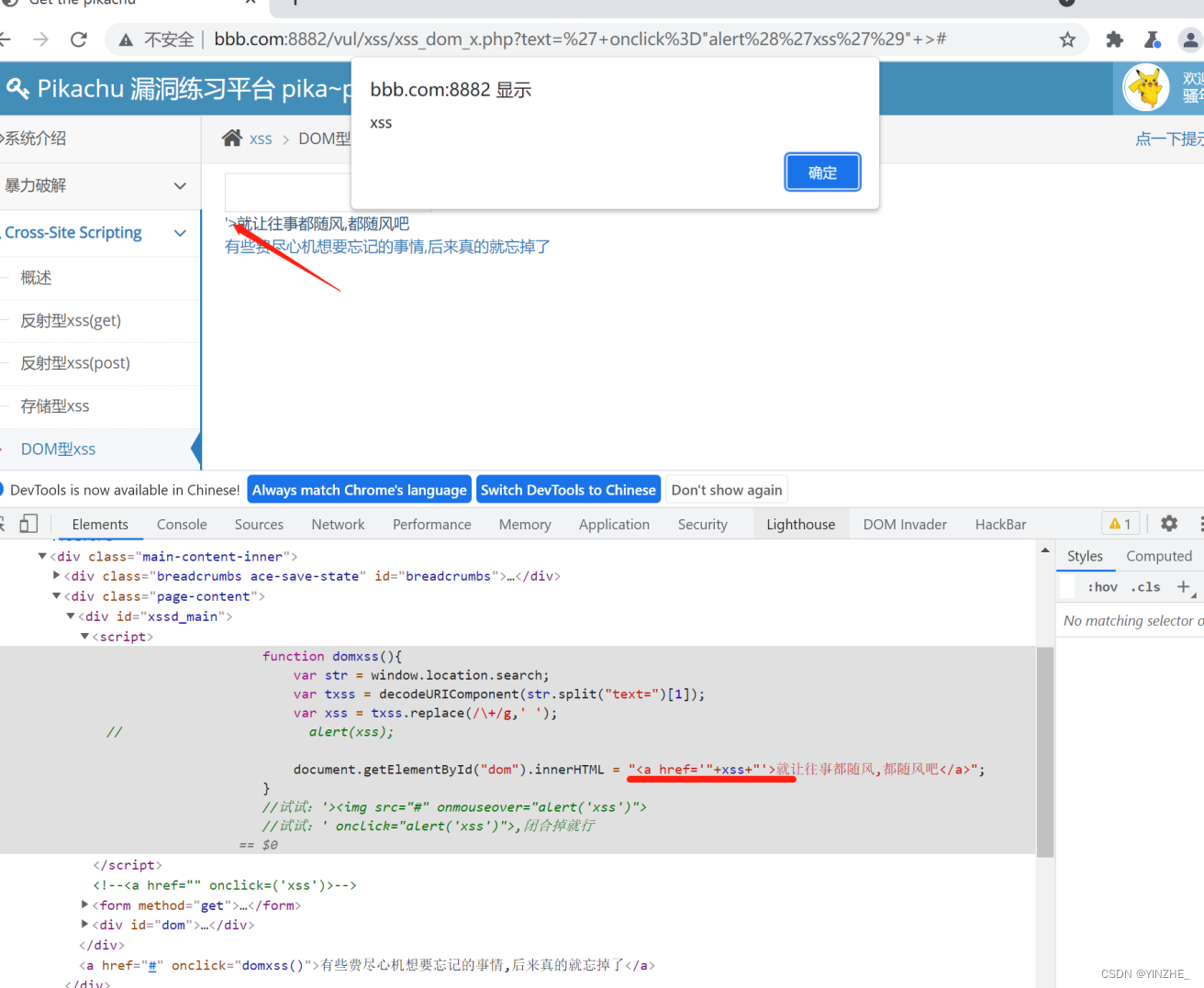Collapse the main-content-inner div node

(x=42, y=556)
